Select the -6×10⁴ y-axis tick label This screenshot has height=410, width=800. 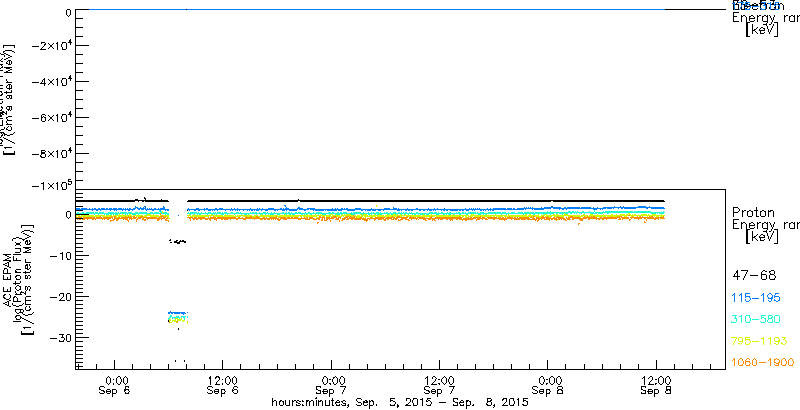click(51, 118)
